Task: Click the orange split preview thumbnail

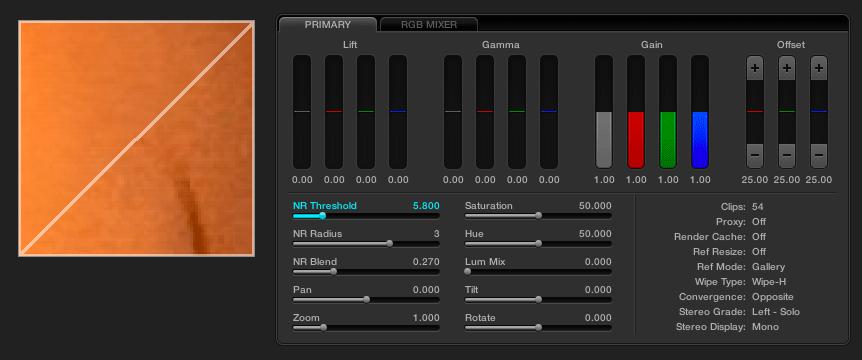Action: pos(136,139)
